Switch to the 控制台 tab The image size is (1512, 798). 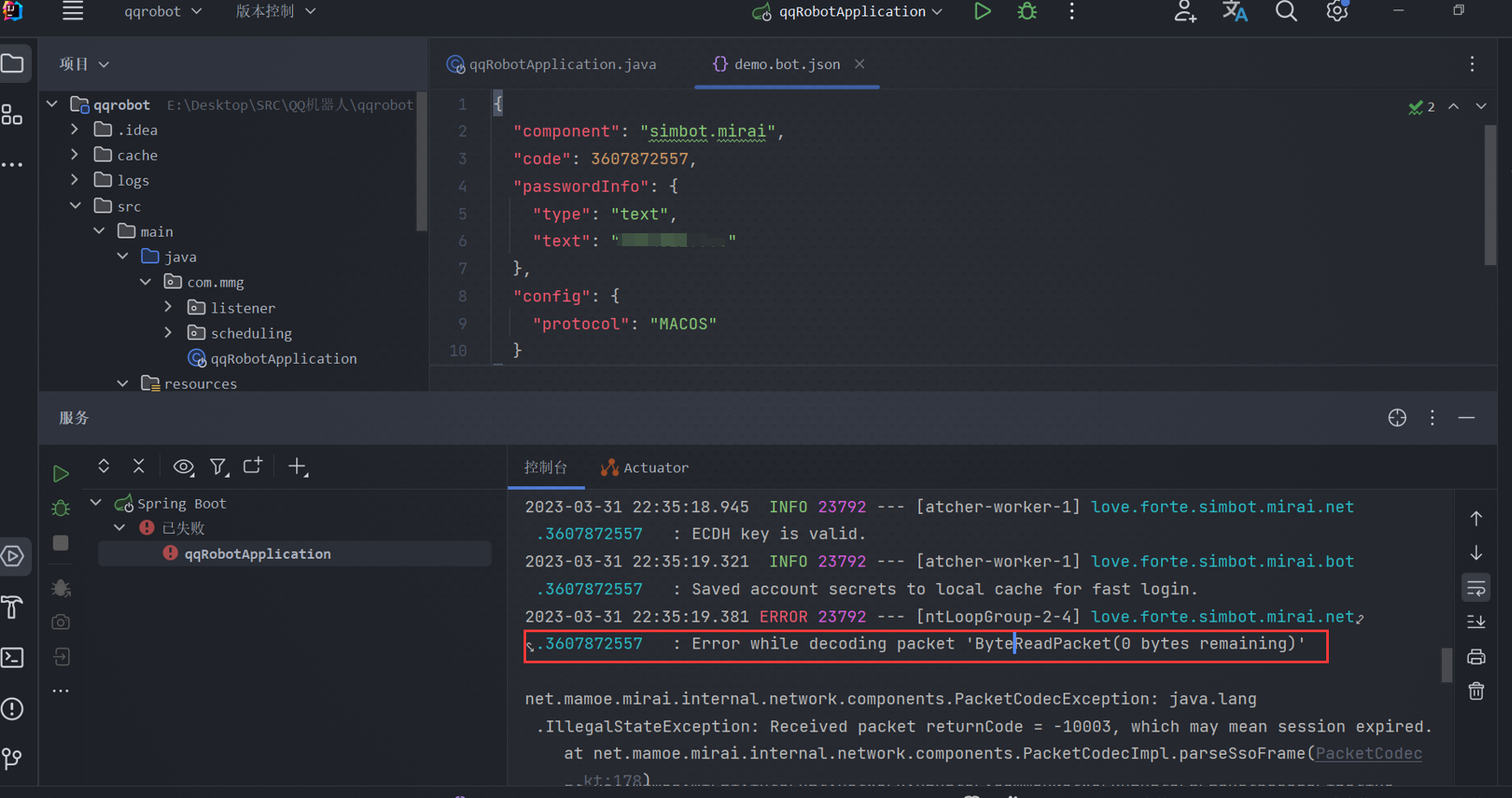click(x=546, y=467)
